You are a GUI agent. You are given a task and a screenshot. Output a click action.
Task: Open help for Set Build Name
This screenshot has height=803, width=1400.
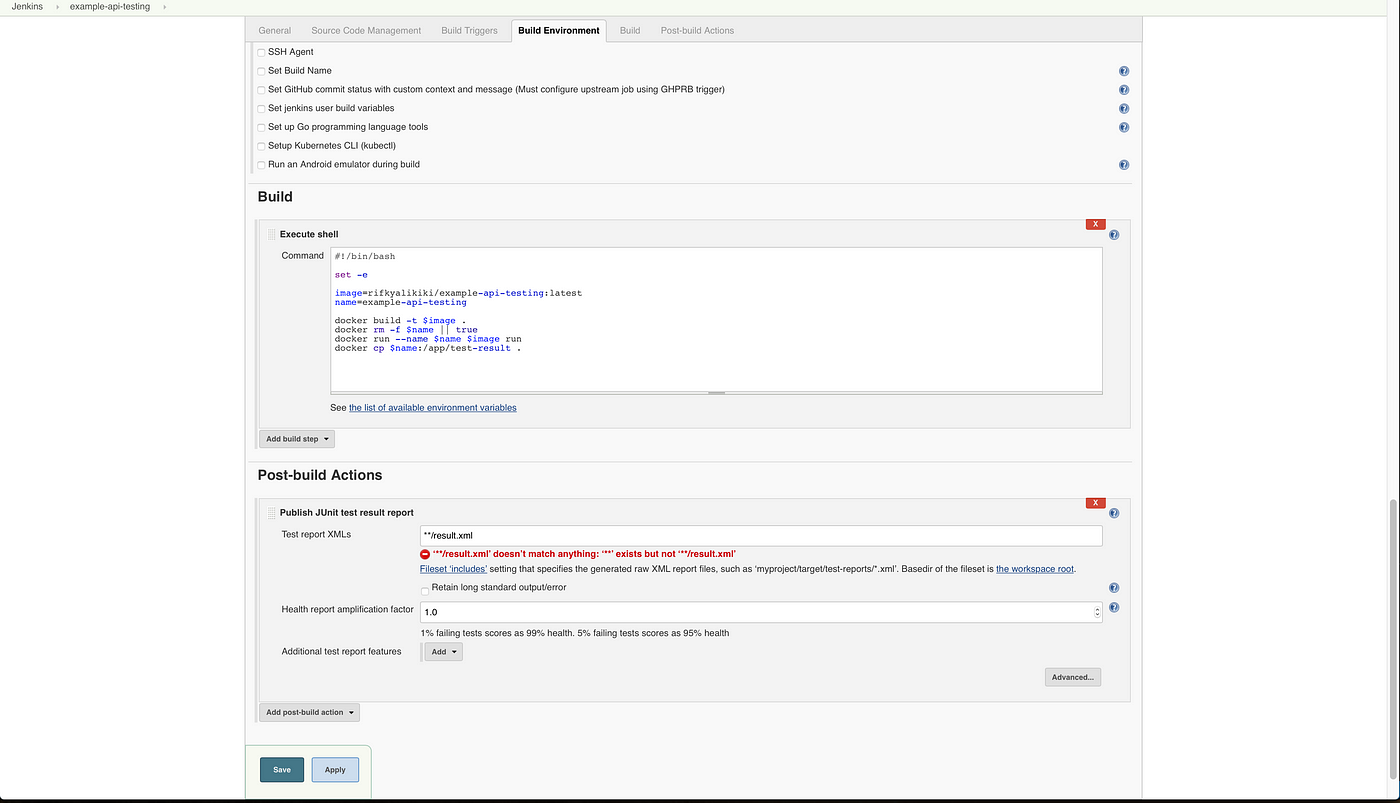[1124, 71]
